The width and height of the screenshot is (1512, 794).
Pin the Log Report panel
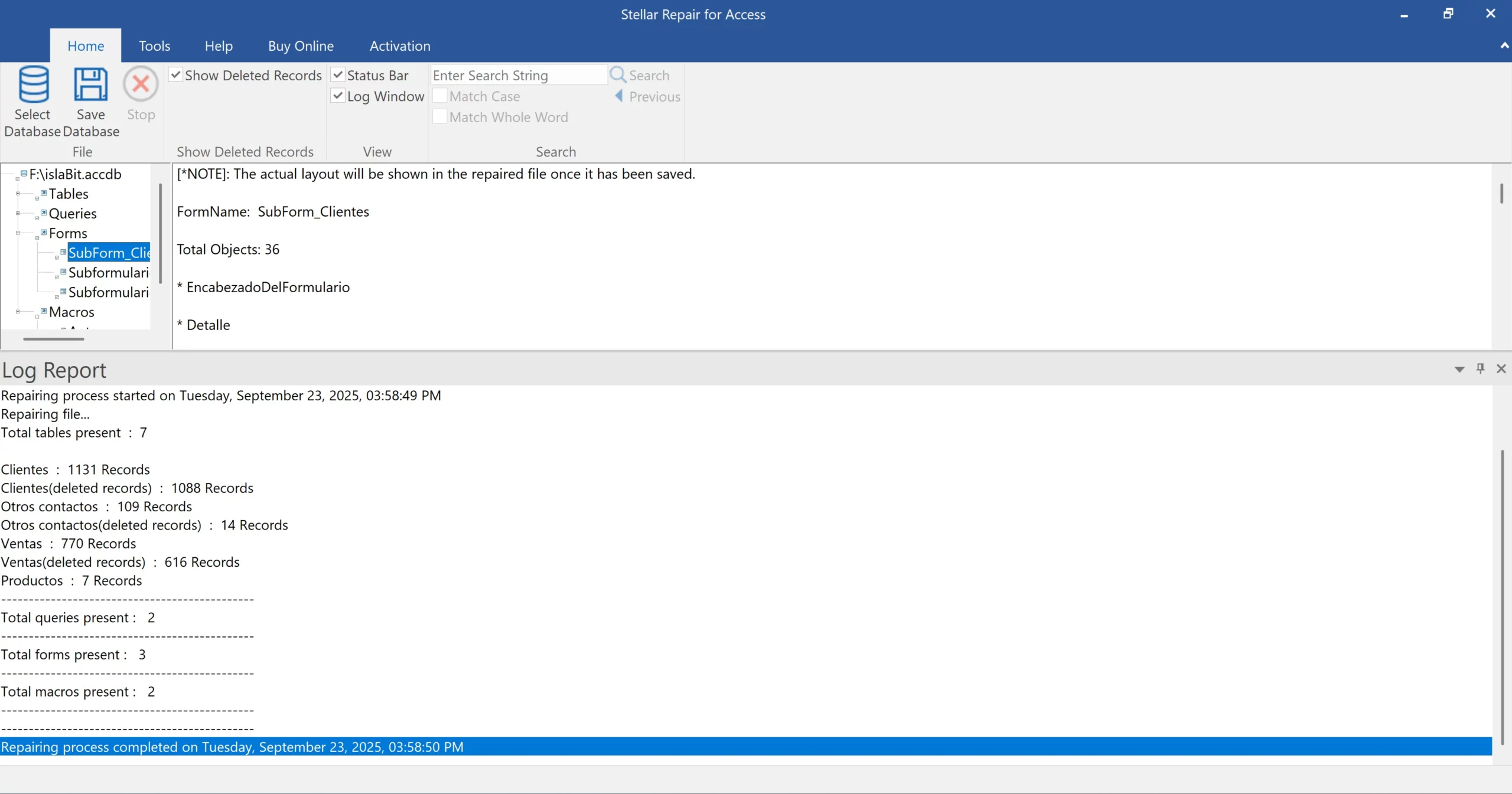point(1480,369)
